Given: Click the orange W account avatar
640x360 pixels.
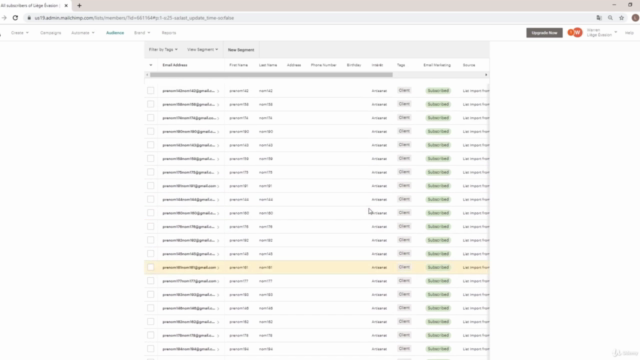Looking at the screenshot, I should (x=577, y=33).
